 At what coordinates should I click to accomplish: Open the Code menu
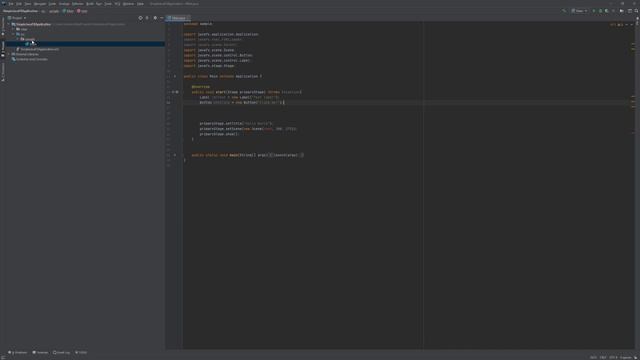click(x=52, y=4)
